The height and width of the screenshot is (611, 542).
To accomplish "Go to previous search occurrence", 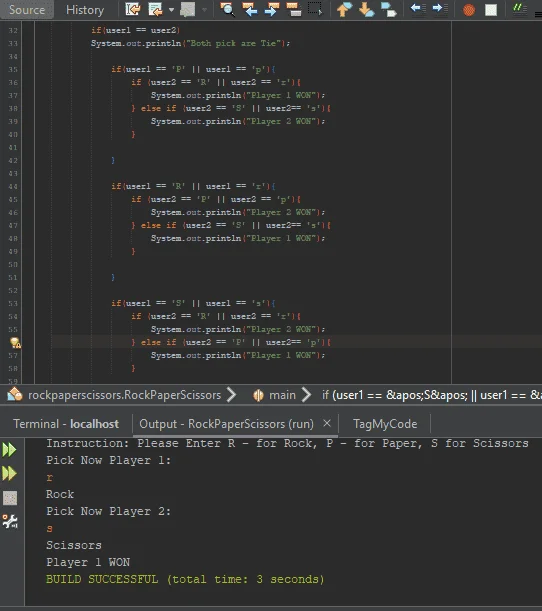I will pos(250,9).
